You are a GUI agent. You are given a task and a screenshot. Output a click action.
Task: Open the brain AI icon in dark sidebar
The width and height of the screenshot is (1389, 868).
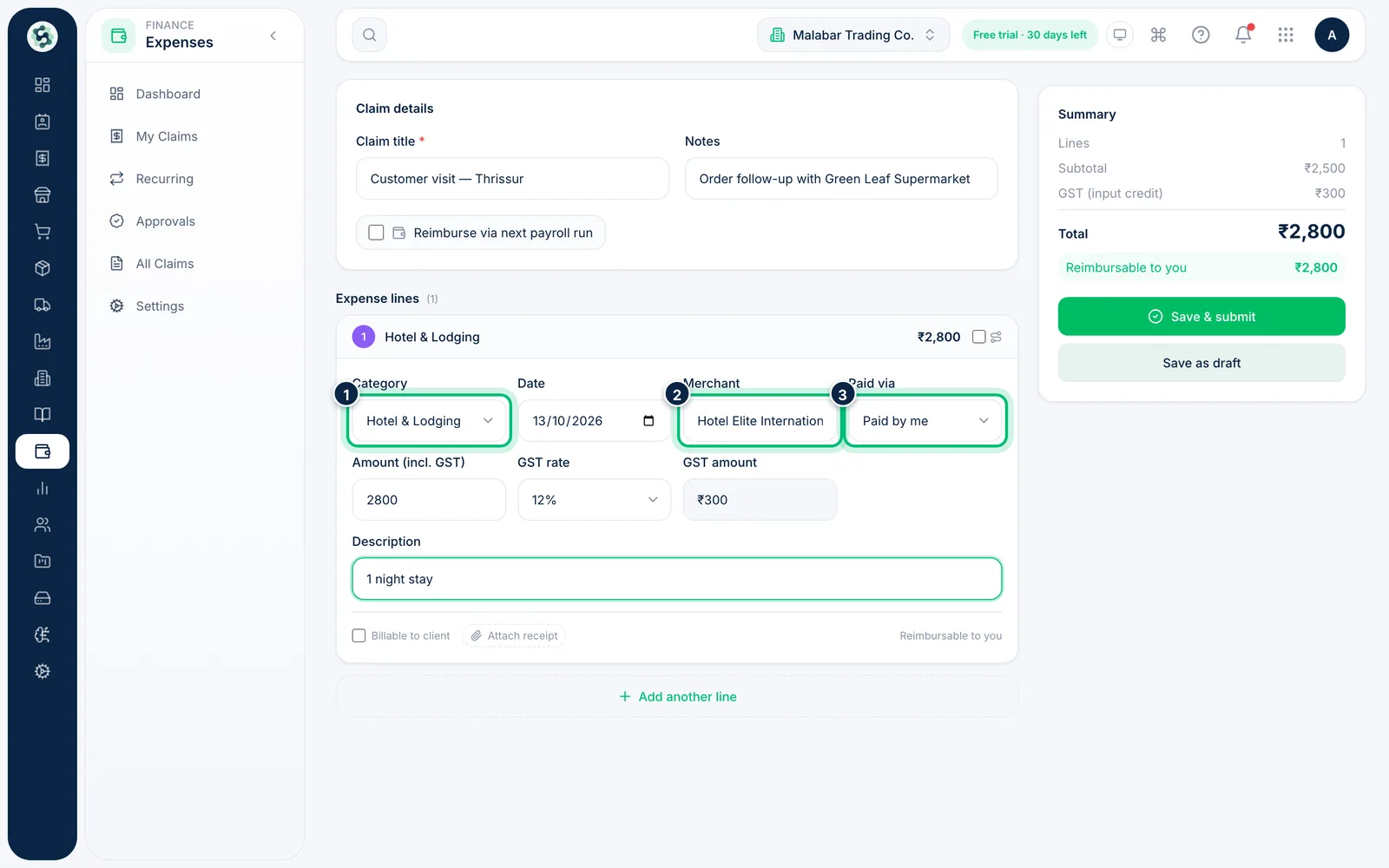[42, 635]
